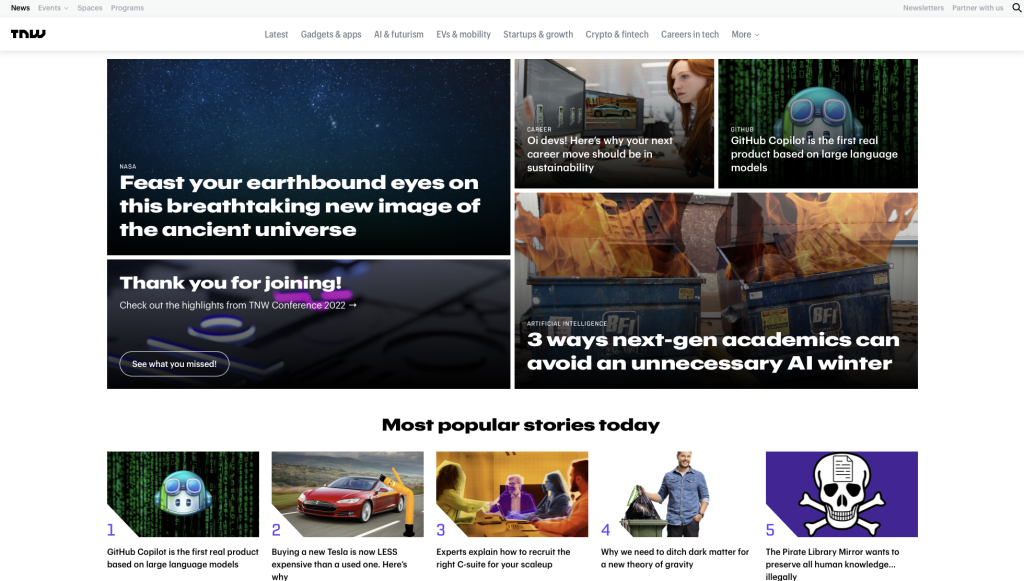This screenshot has height=581, width=1024.
Task: Open the red Tesla story thumbnail
Action: point(347,494)
